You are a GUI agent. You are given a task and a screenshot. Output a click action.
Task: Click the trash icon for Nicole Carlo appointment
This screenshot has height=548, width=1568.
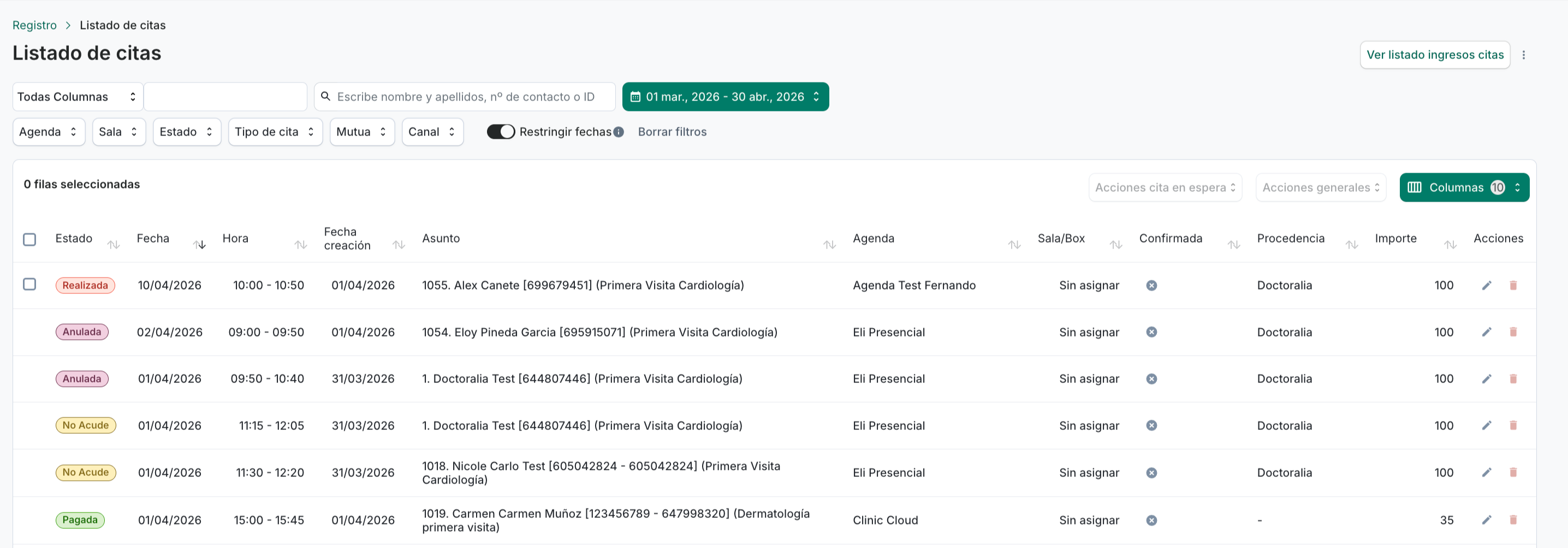[x=1513, y=473]
